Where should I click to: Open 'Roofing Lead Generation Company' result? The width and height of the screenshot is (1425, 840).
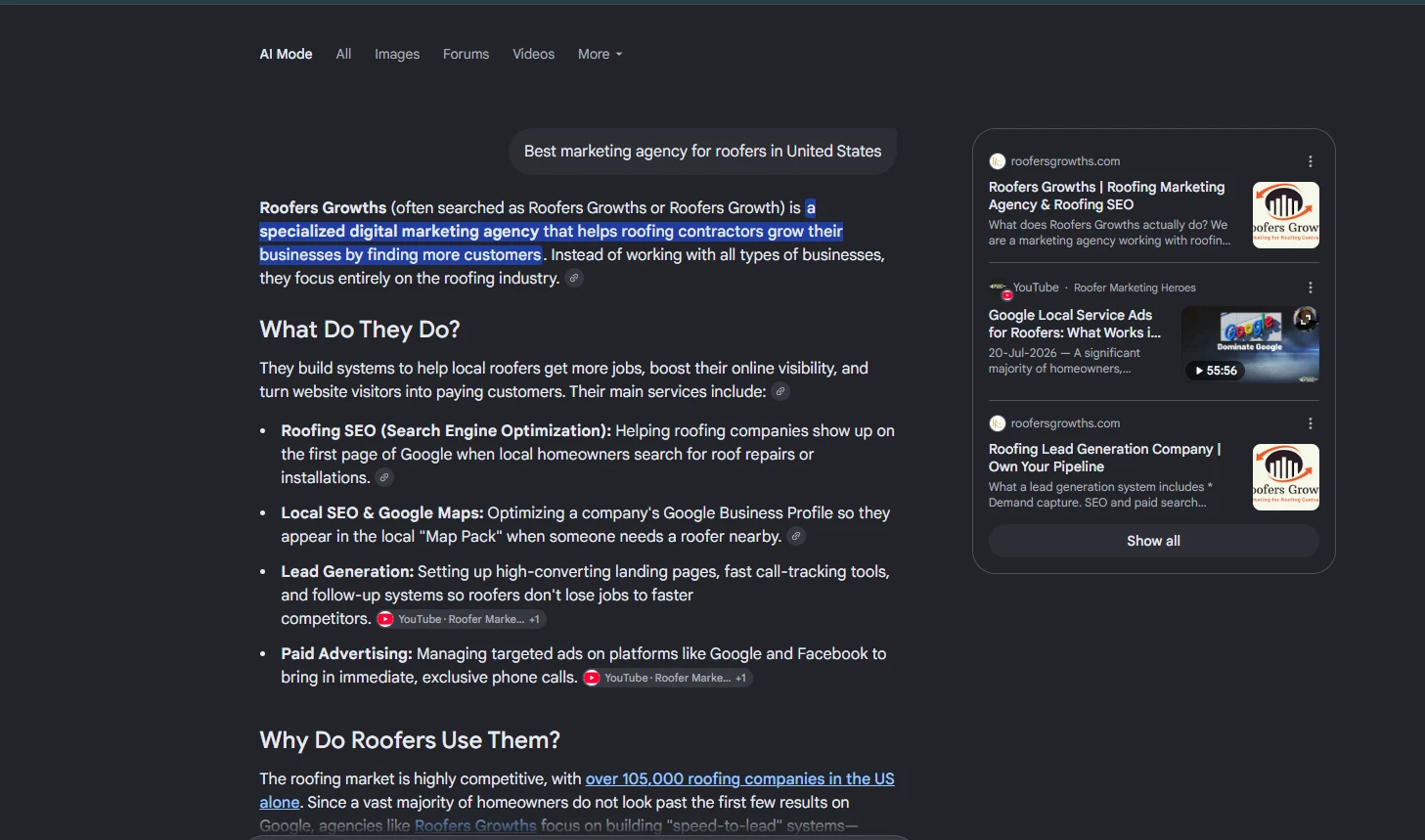click(1104, 458)
